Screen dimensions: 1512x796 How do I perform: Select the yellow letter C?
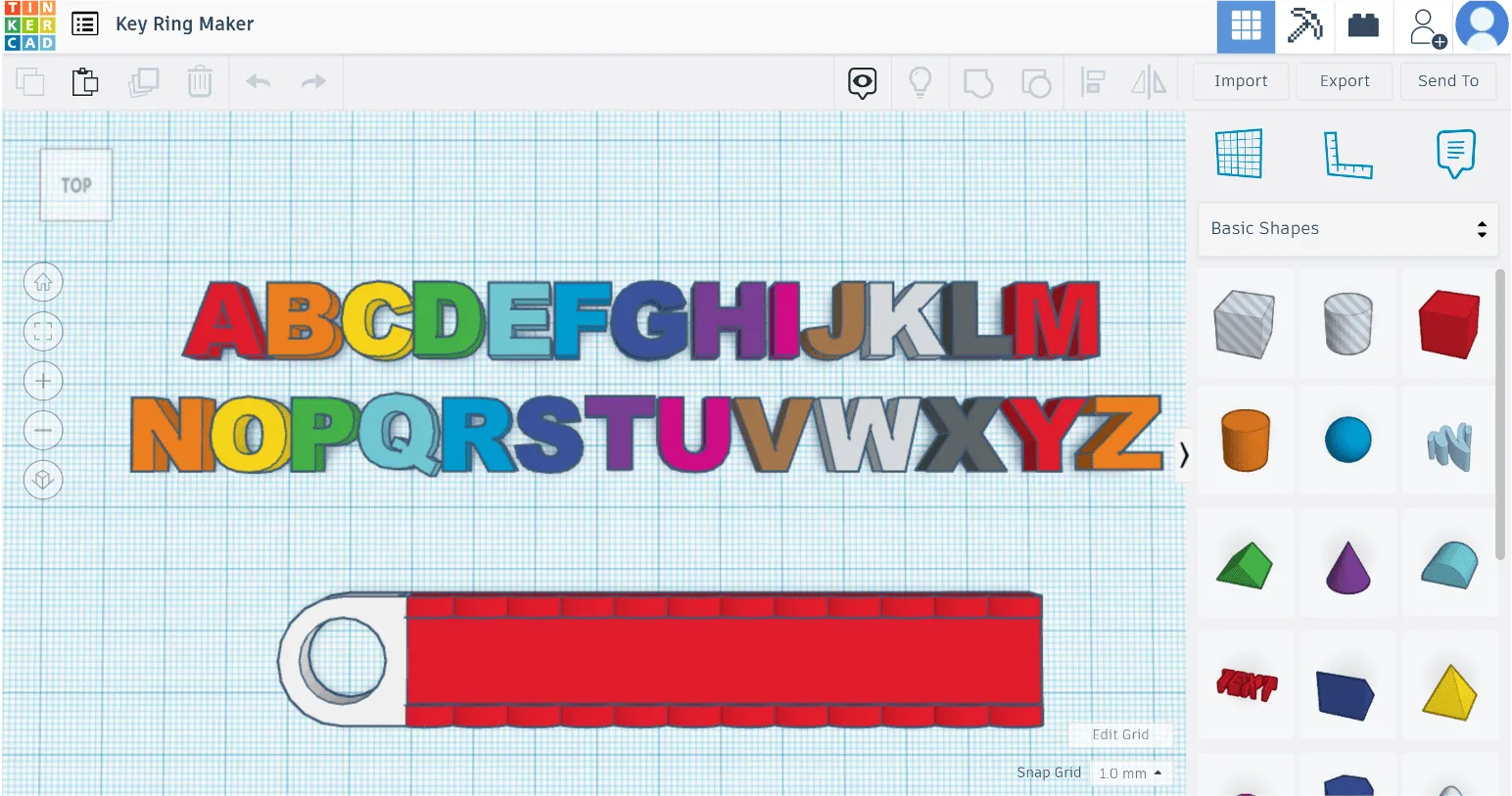[375, 320]
